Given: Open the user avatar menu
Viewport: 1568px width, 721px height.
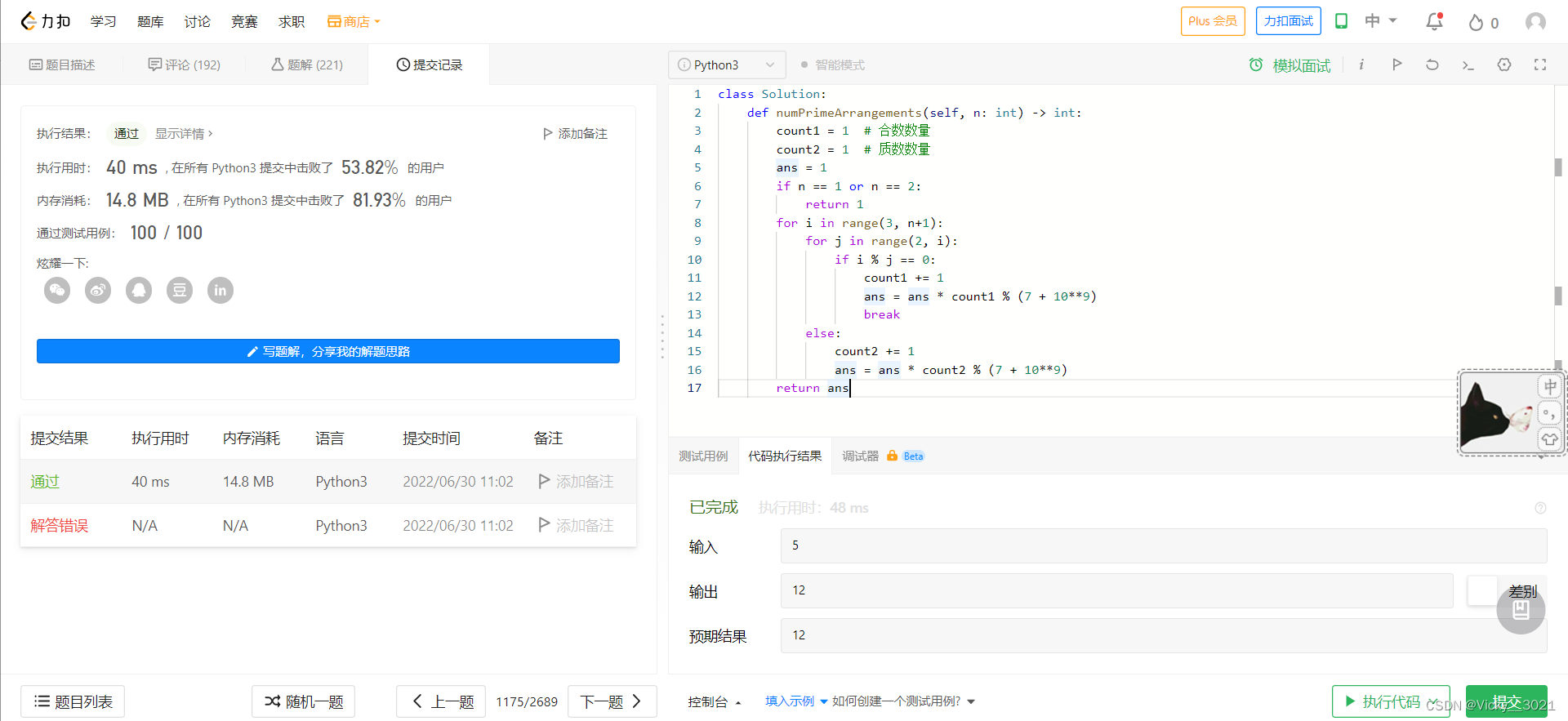Looking at the screenshot, I should (1535, 22).
